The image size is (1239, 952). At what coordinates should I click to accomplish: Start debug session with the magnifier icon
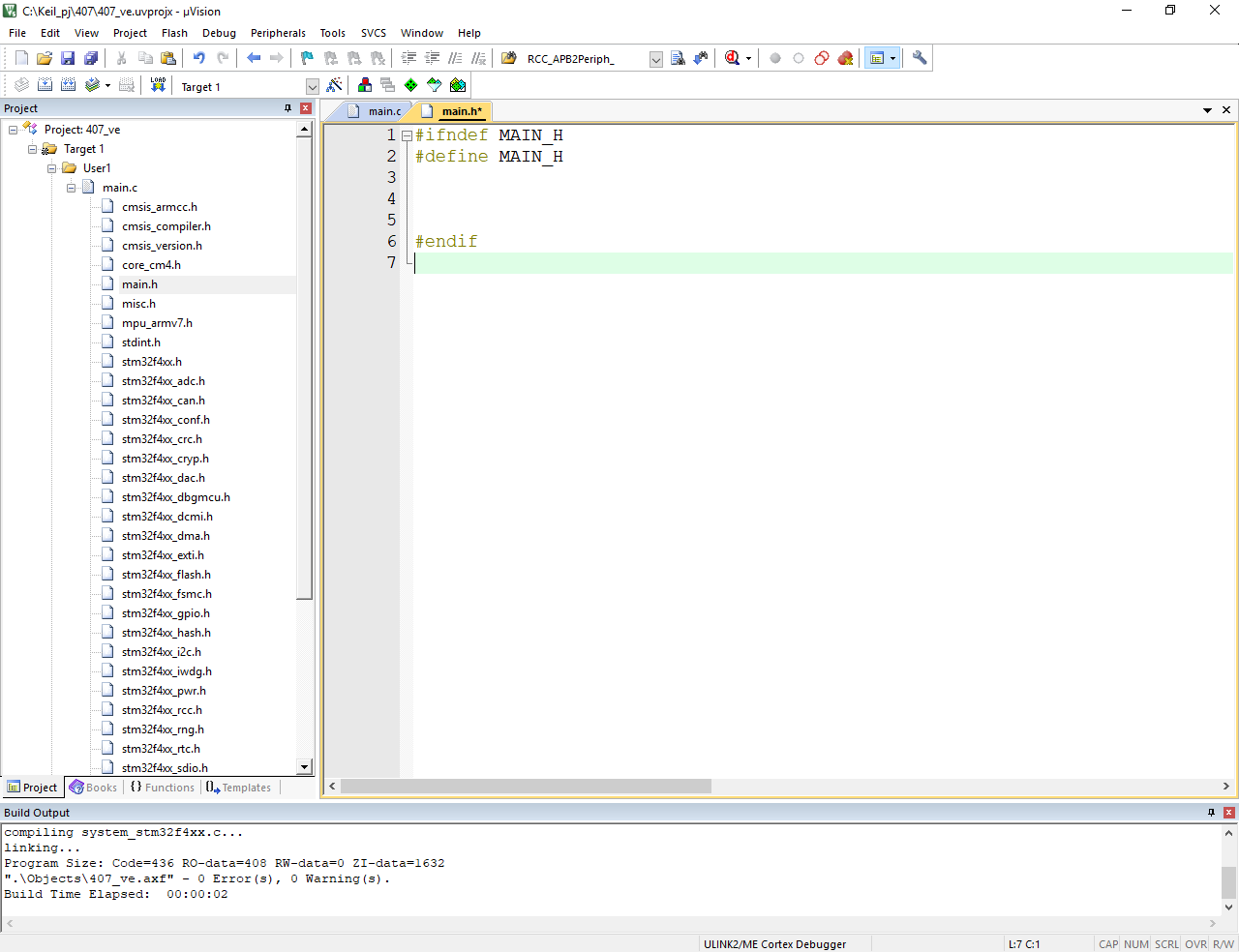[x=733, y=58]
